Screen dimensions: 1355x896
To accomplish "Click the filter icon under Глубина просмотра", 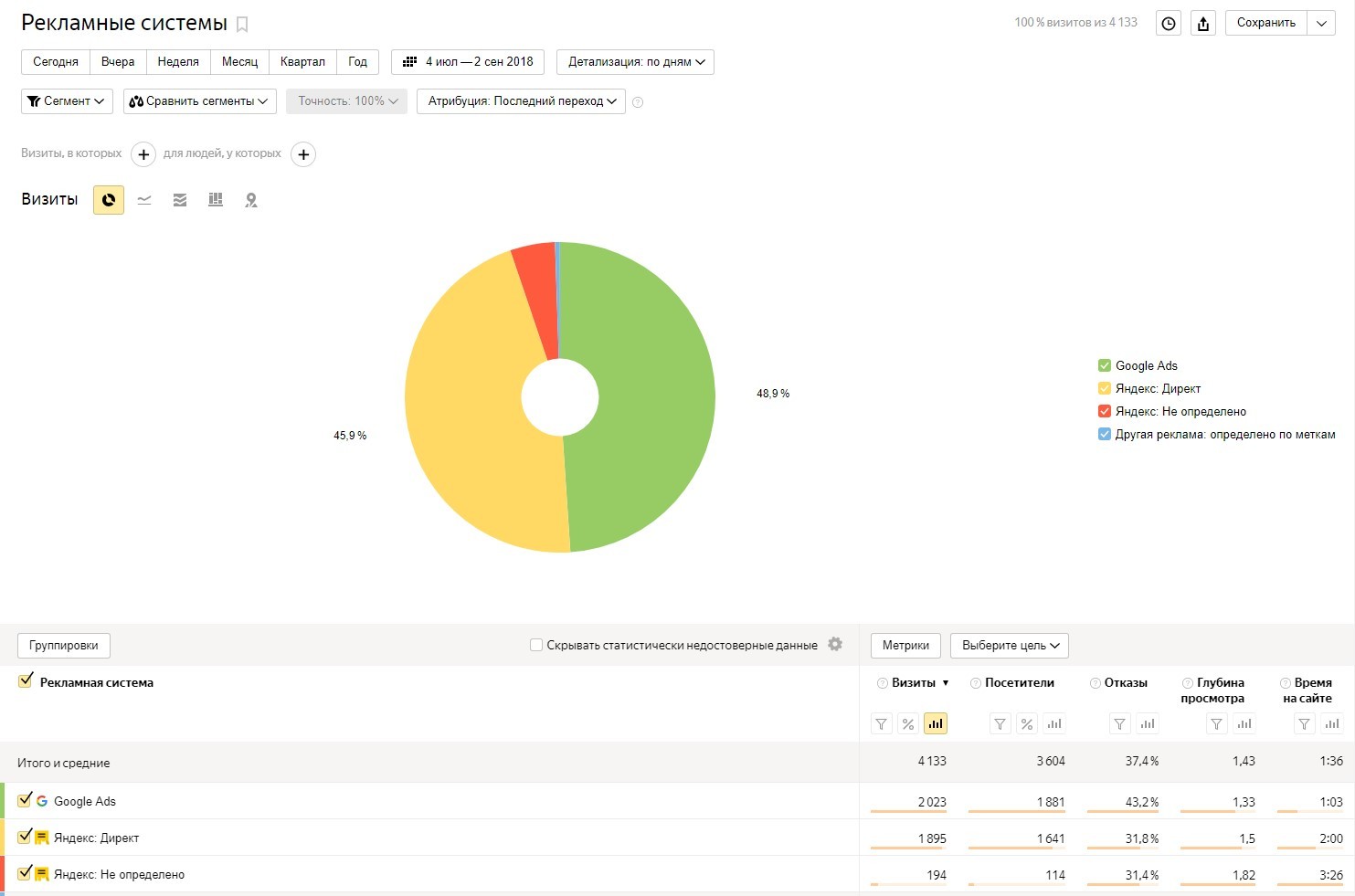I will pos(1217,724).
